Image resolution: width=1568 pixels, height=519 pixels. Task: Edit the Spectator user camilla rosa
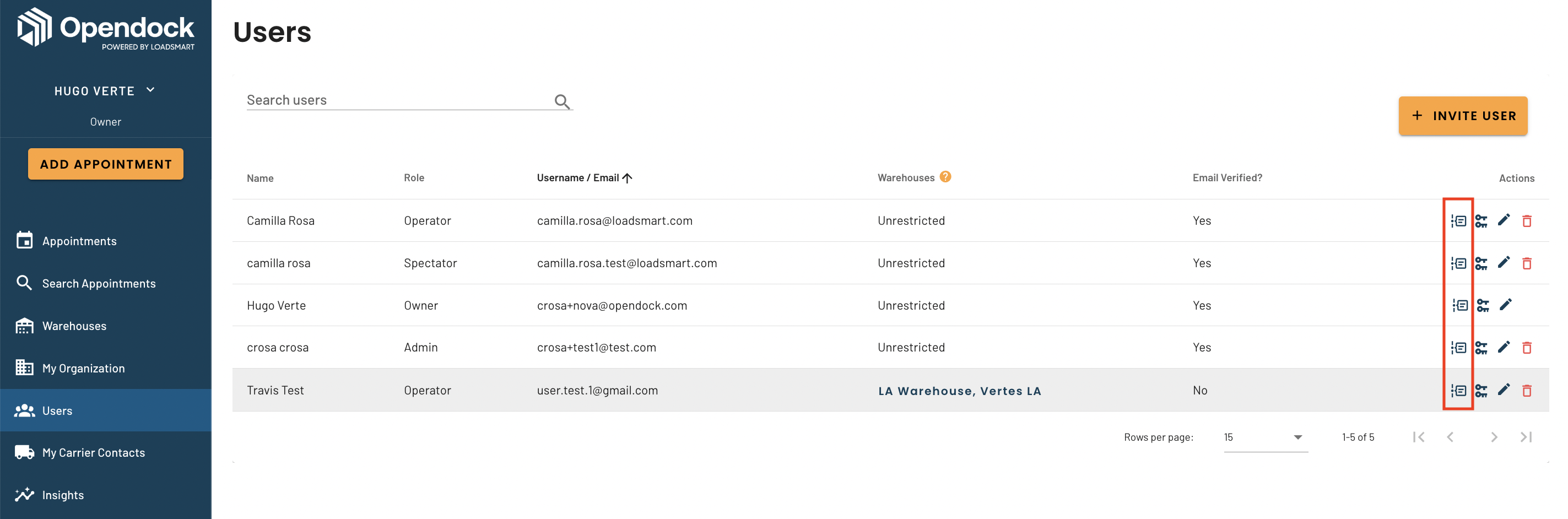1504,262
